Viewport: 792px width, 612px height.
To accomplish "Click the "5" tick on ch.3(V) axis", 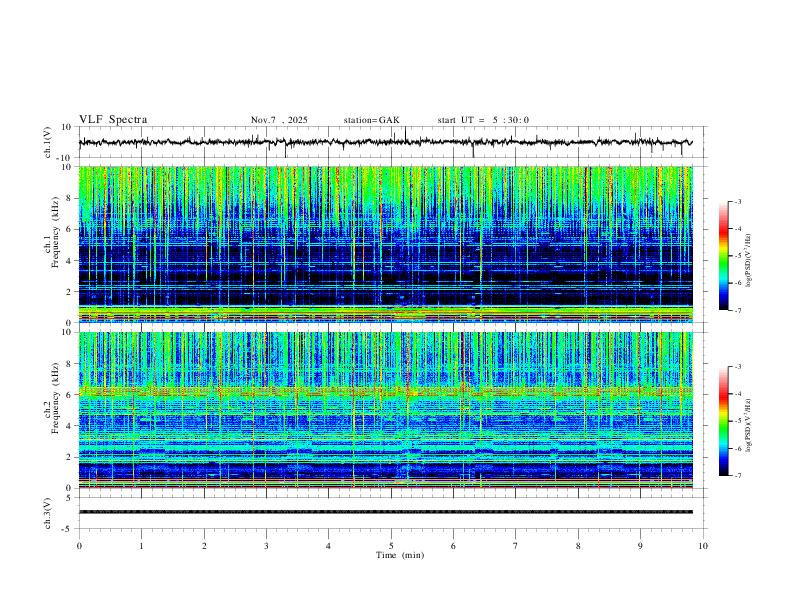I will point(70,497).
